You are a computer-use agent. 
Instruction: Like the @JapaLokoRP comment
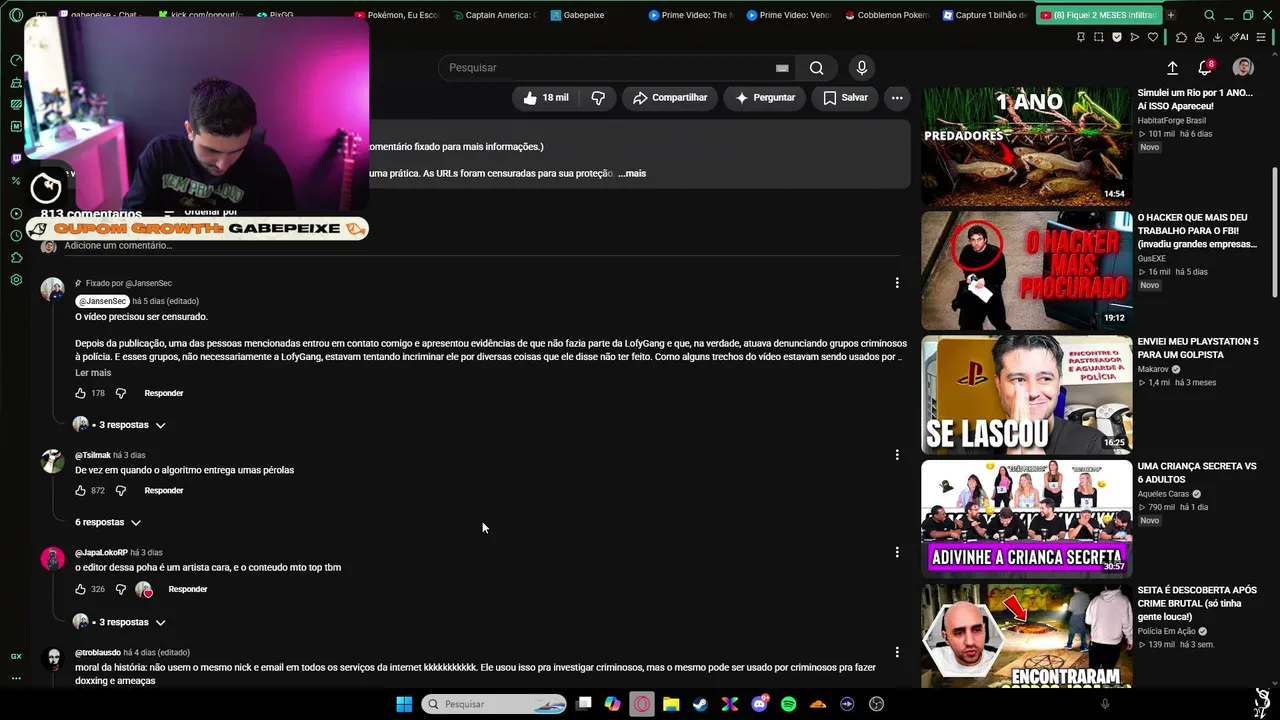[81, 589]
